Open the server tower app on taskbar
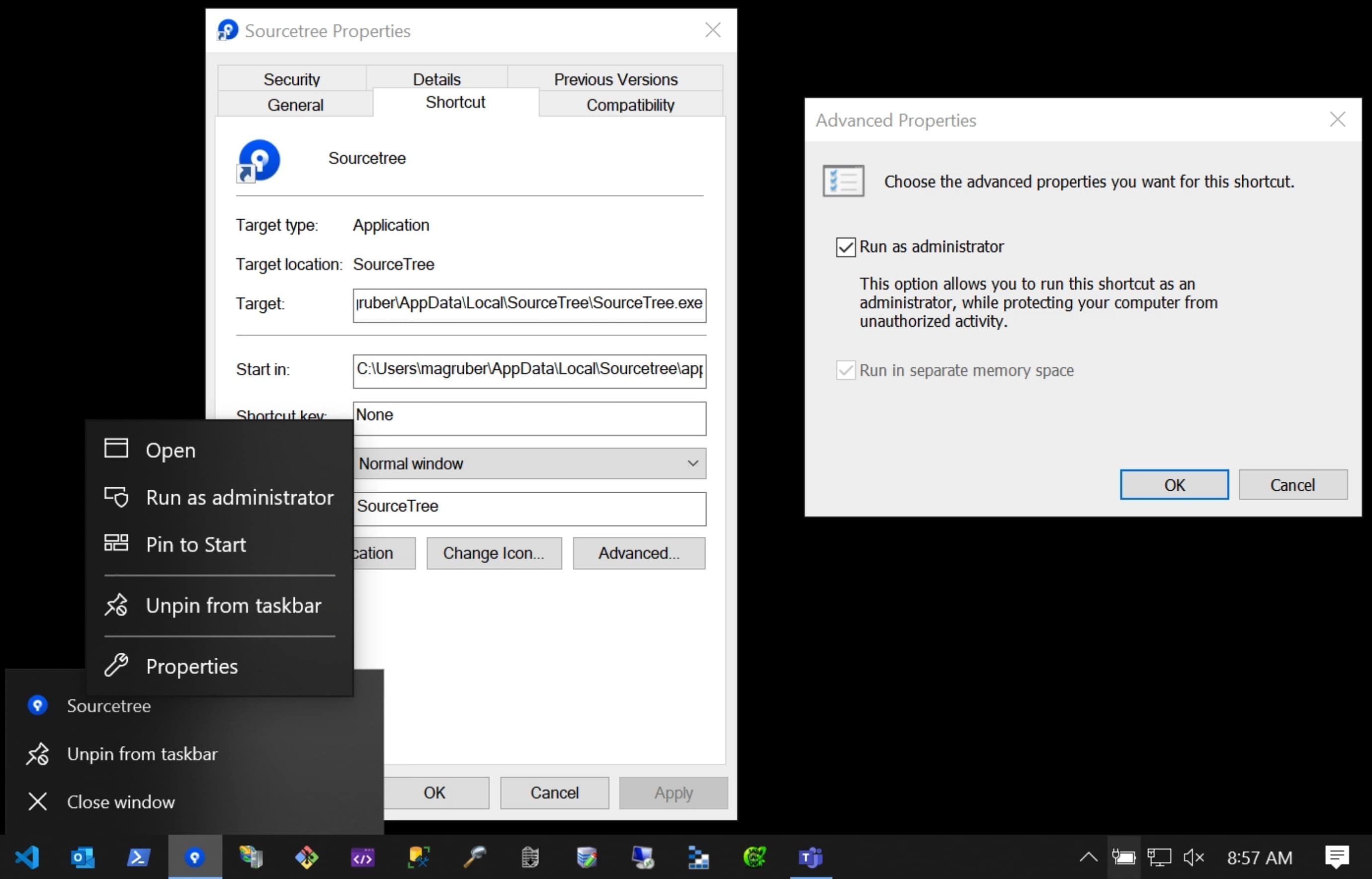This screenshot has width=1372, height=879. tap(251, 857)
